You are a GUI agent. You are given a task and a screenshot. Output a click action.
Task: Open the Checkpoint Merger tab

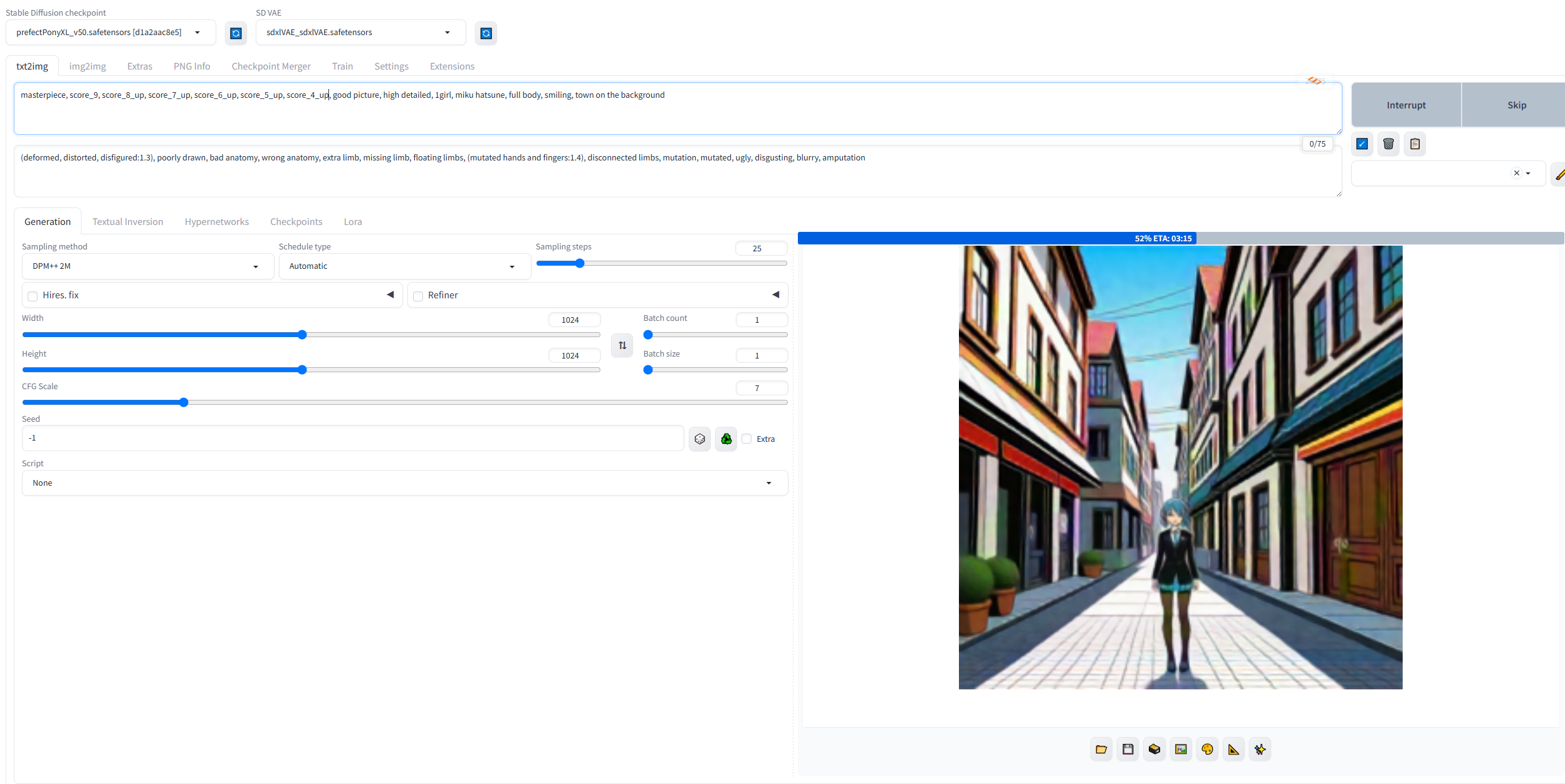271,66
